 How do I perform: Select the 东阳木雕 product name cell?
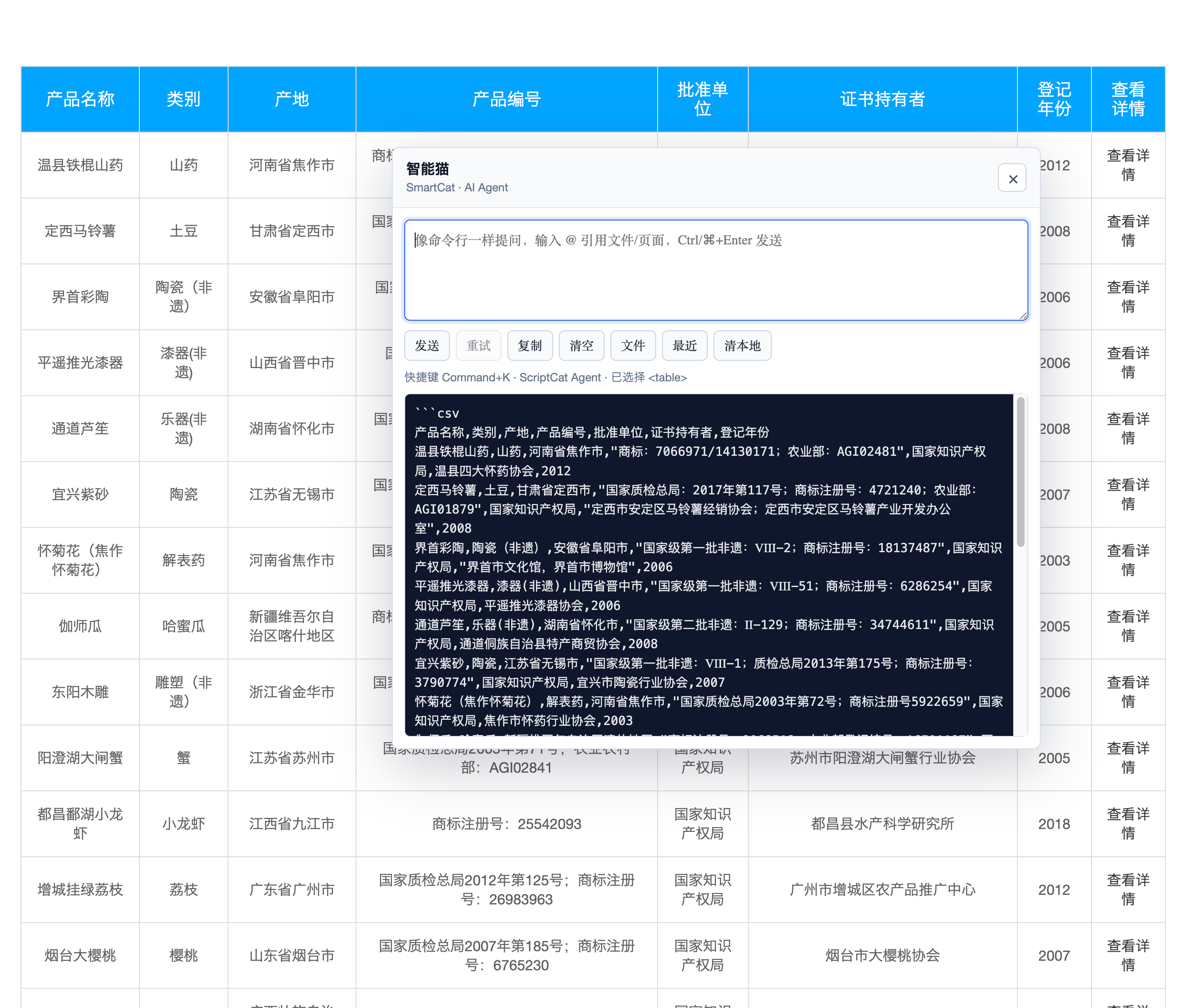[x=80, y=692]
